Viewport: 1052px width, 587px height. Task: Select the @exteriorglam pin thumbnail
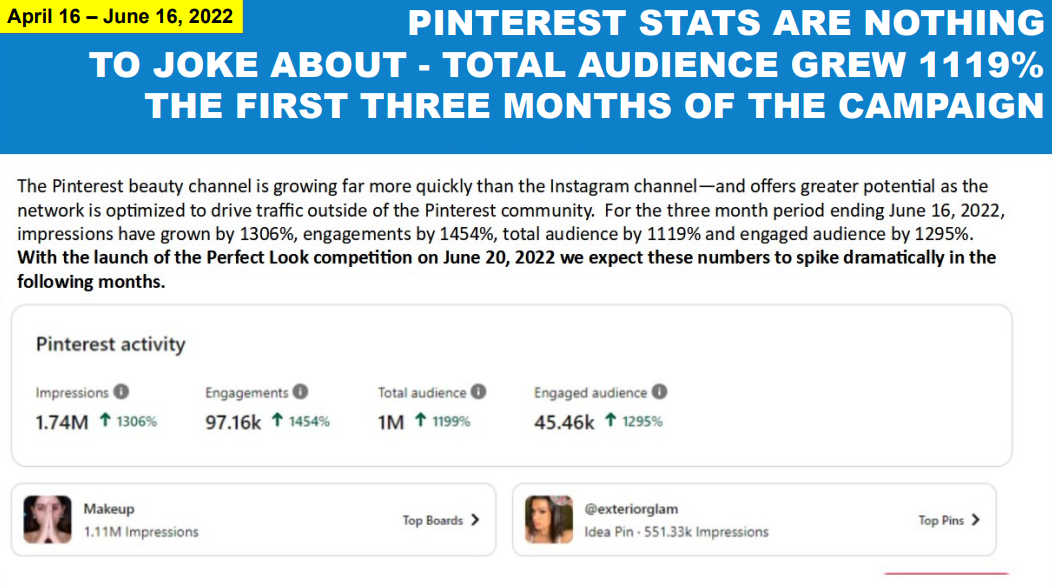(549, 519)
